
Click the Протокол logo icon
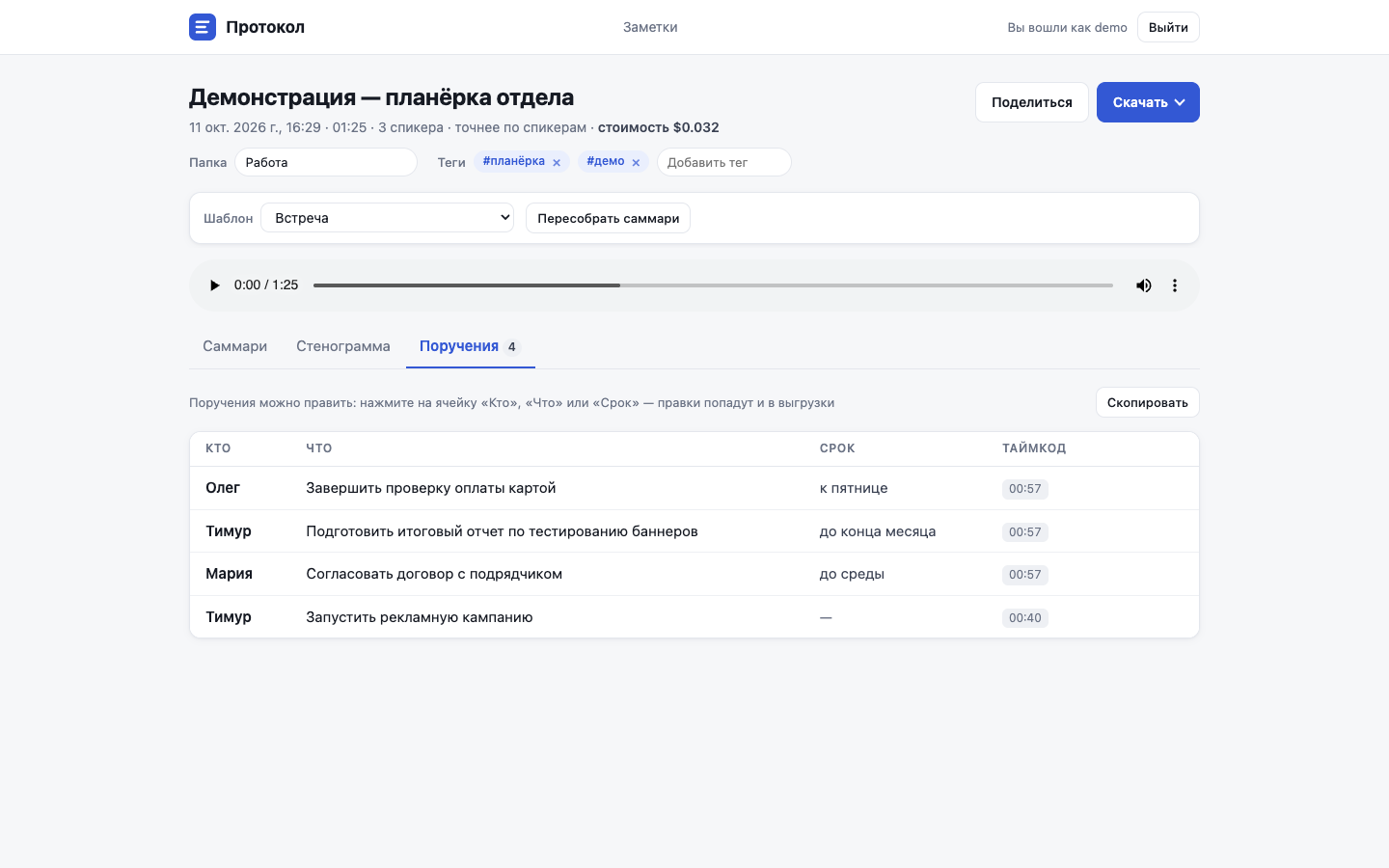point(203,27)
